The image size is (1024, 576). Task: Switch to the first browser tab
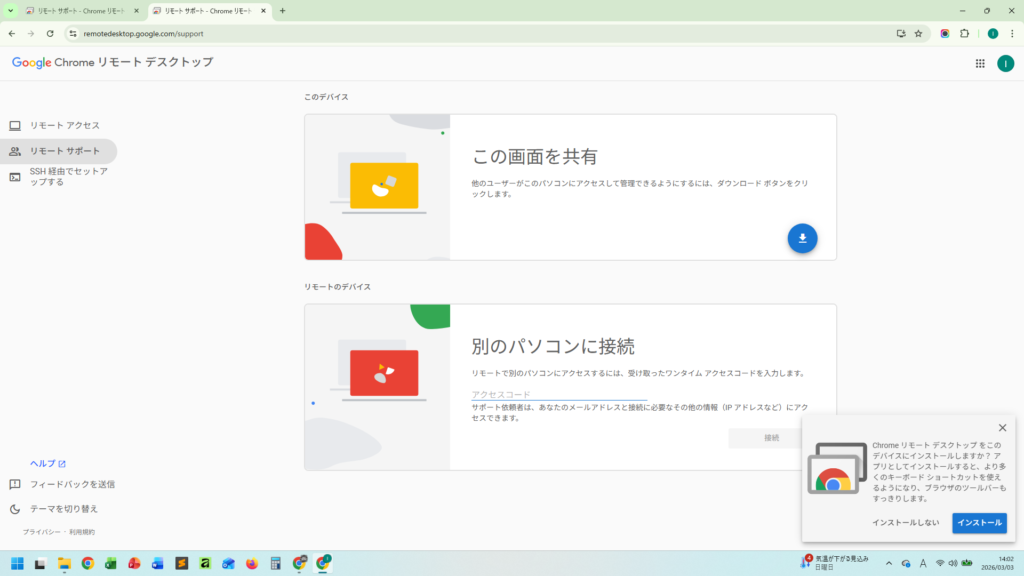(x=82, y=11)
